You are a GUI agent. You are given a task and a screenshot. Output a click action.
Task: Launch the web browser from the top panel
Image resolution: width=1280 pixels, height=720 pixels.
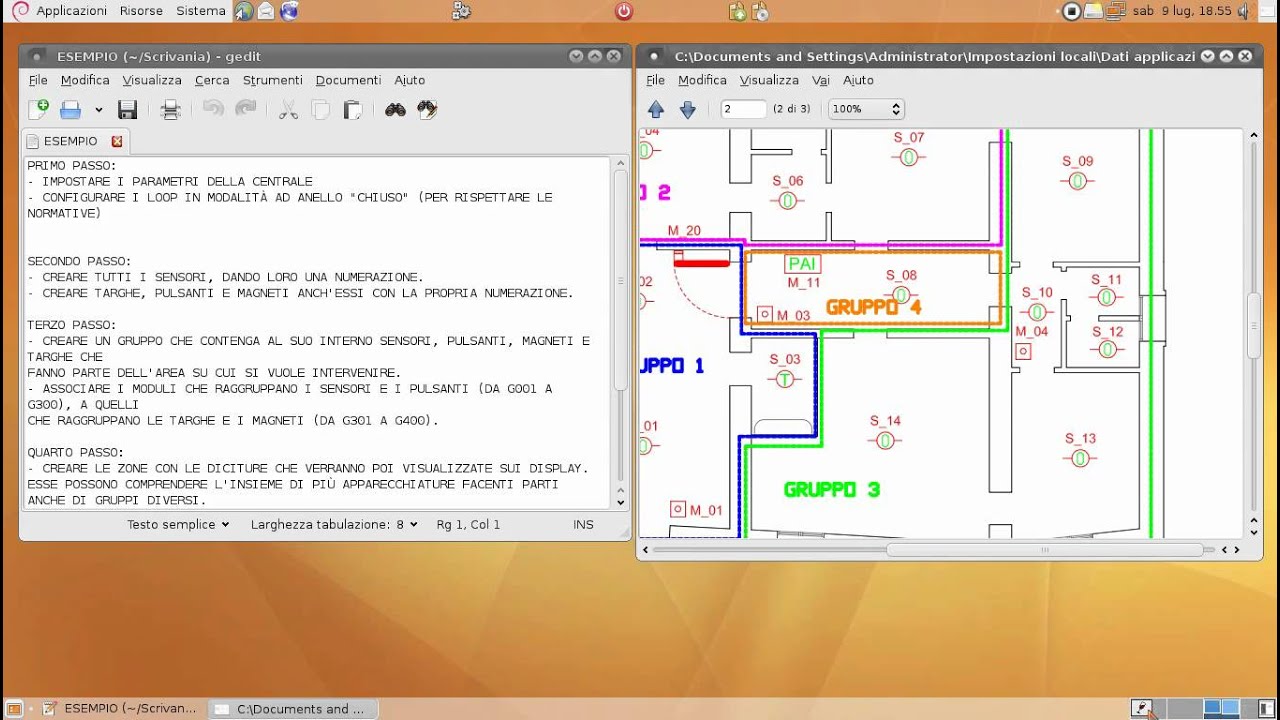tap(244, 11)
